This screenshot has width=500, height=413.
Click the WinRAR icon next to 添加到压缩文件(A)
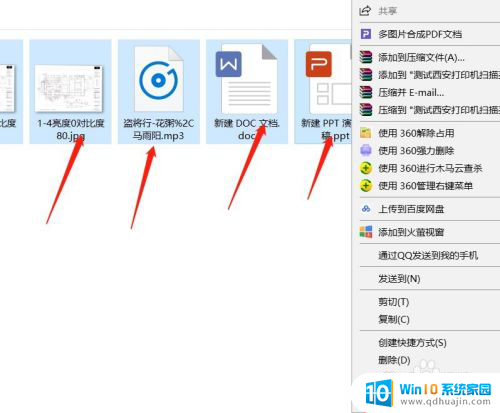point(366,57)
